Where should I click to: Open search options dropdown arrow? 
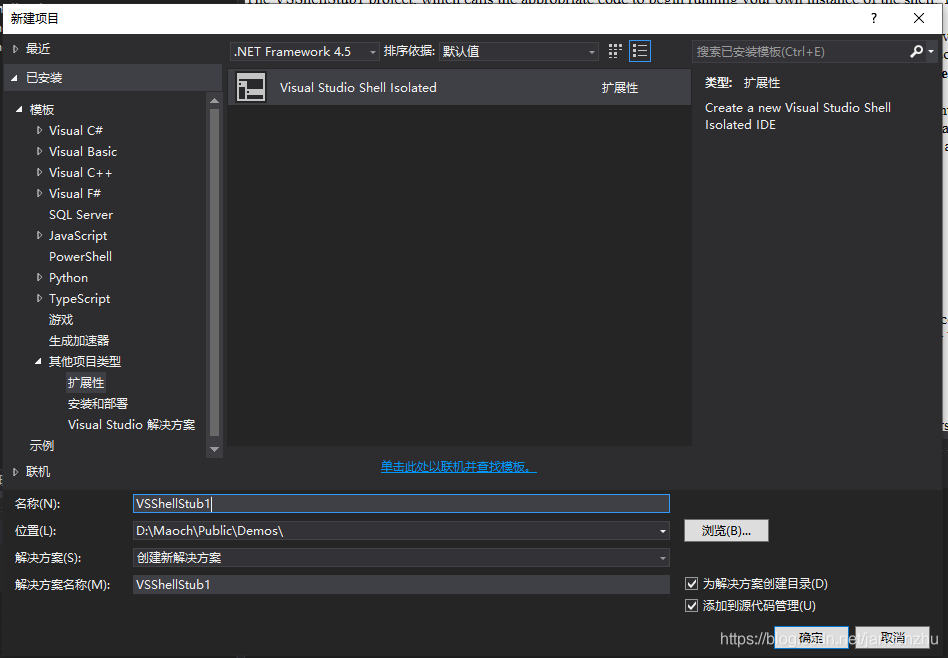coord(931,51)
